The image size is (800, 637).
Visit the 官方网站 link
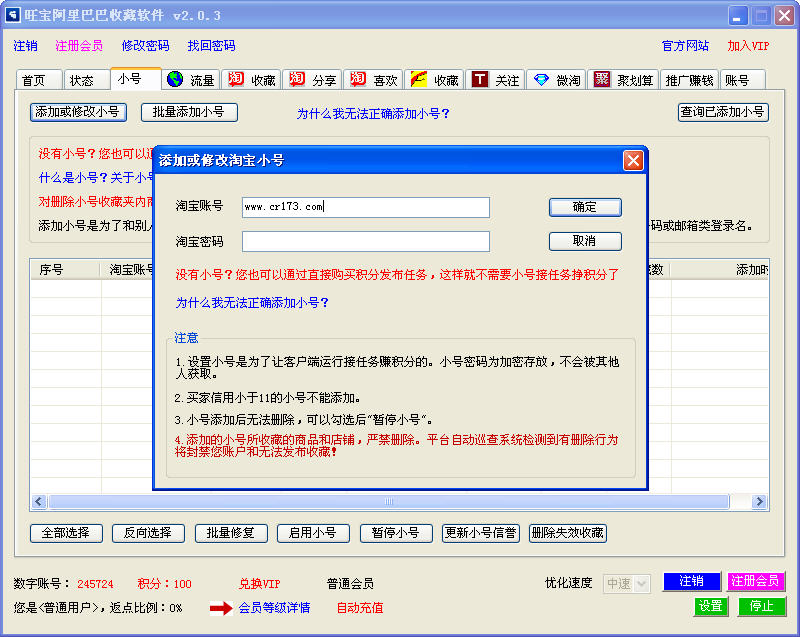click(685, 46)
